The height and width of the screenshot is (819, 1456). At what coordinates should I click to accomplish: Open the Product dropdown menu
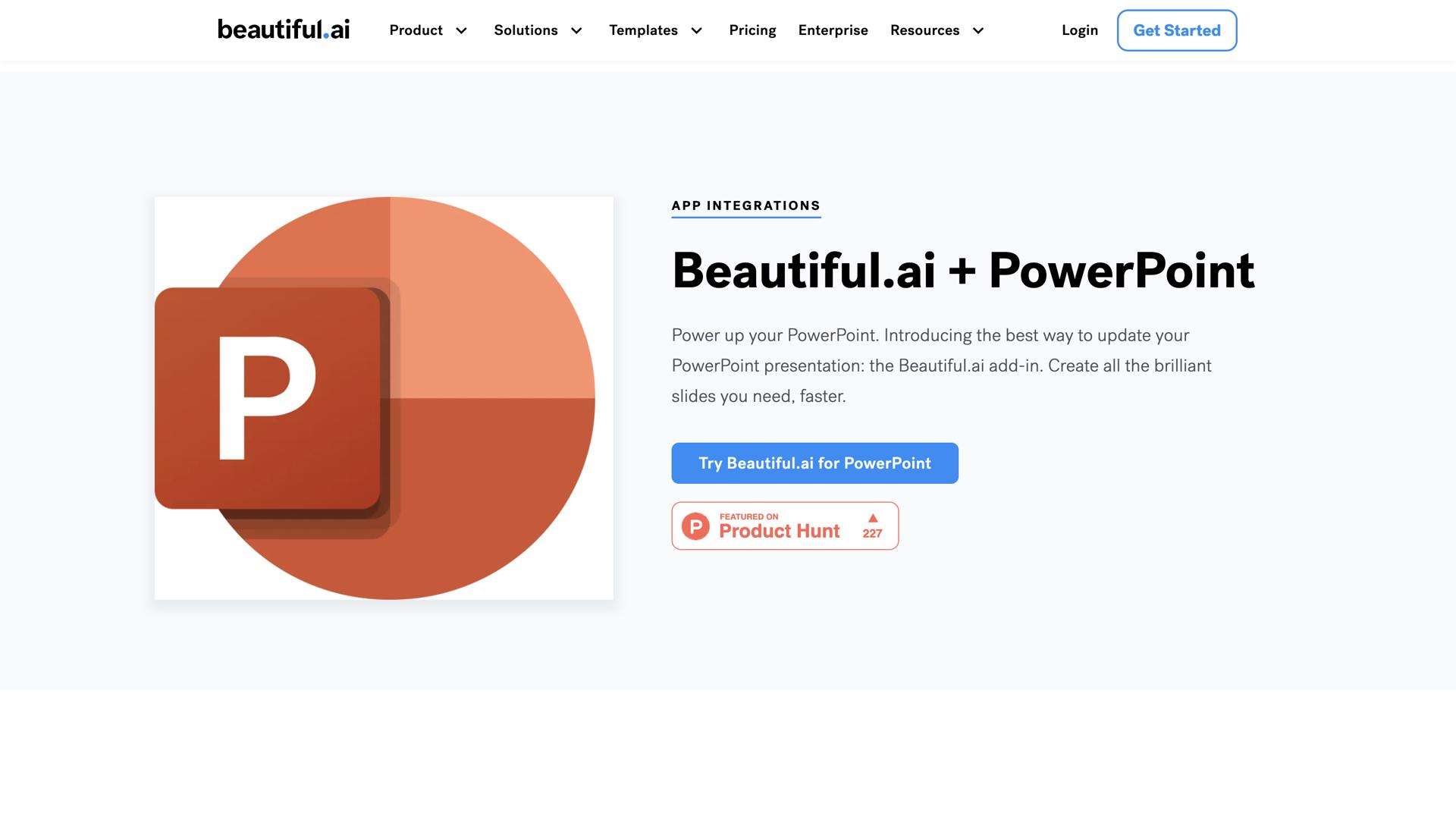416,30
